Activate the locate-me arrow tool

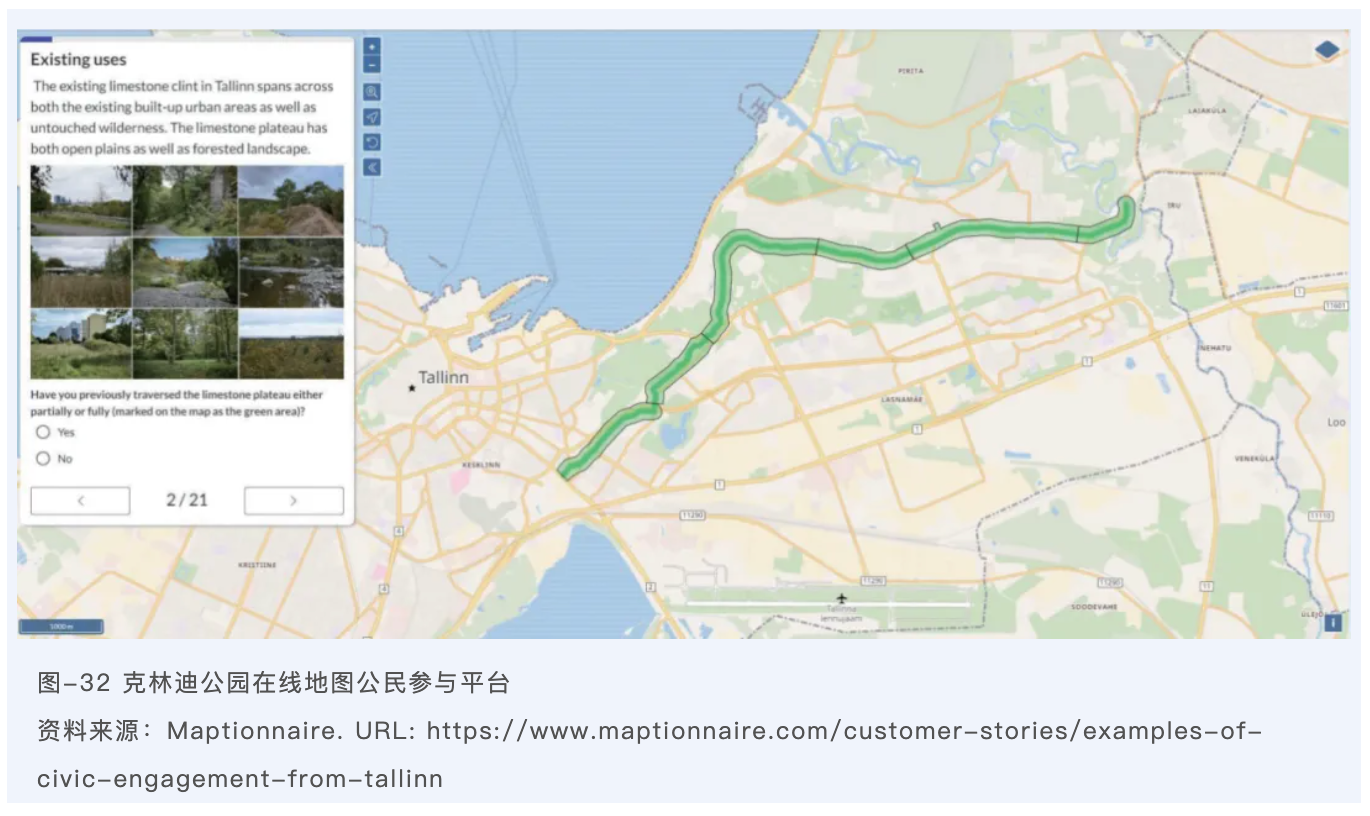tap(372, 117)
